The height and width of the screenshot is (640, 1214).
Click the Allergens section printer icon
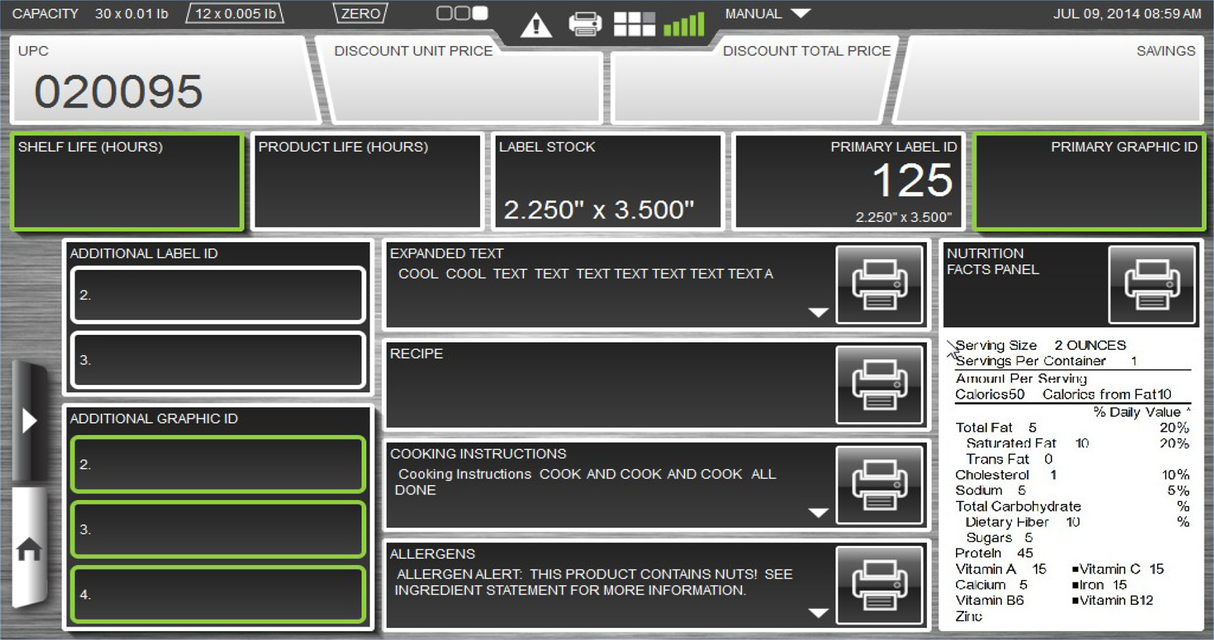(879, 585)
